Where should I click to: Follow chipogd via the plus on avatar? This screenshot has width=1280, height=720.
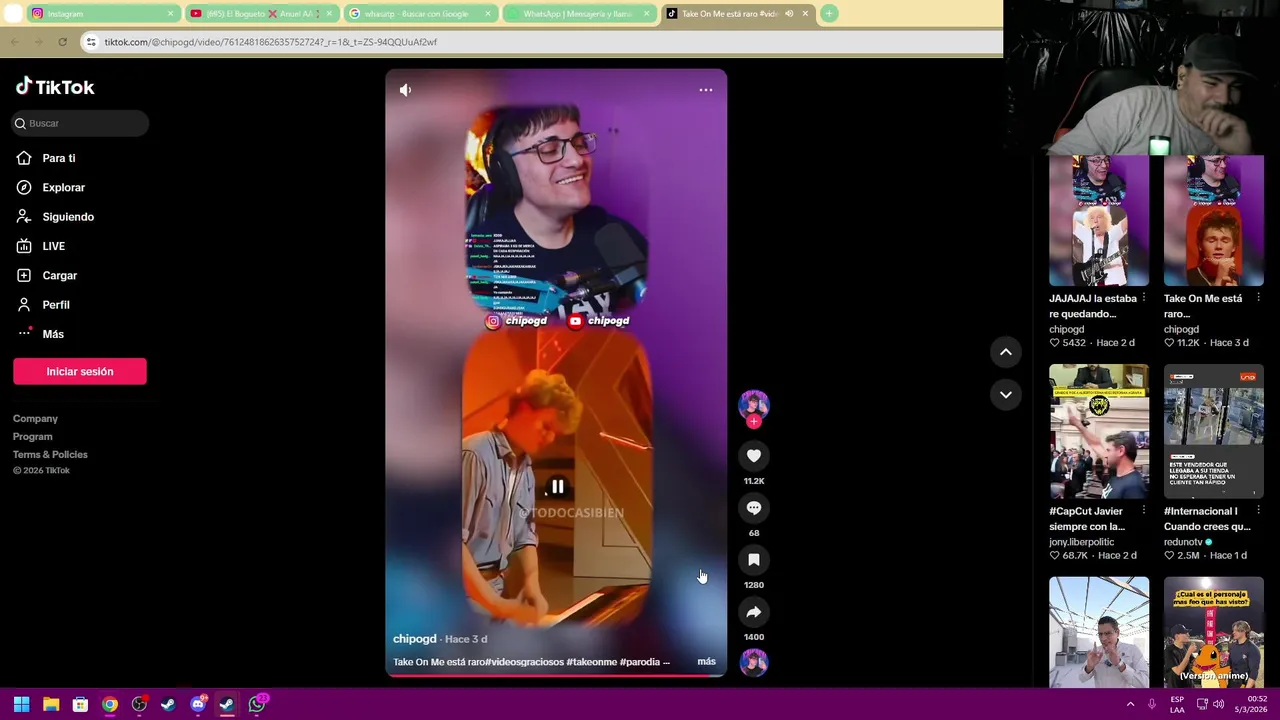coord(754,422)
